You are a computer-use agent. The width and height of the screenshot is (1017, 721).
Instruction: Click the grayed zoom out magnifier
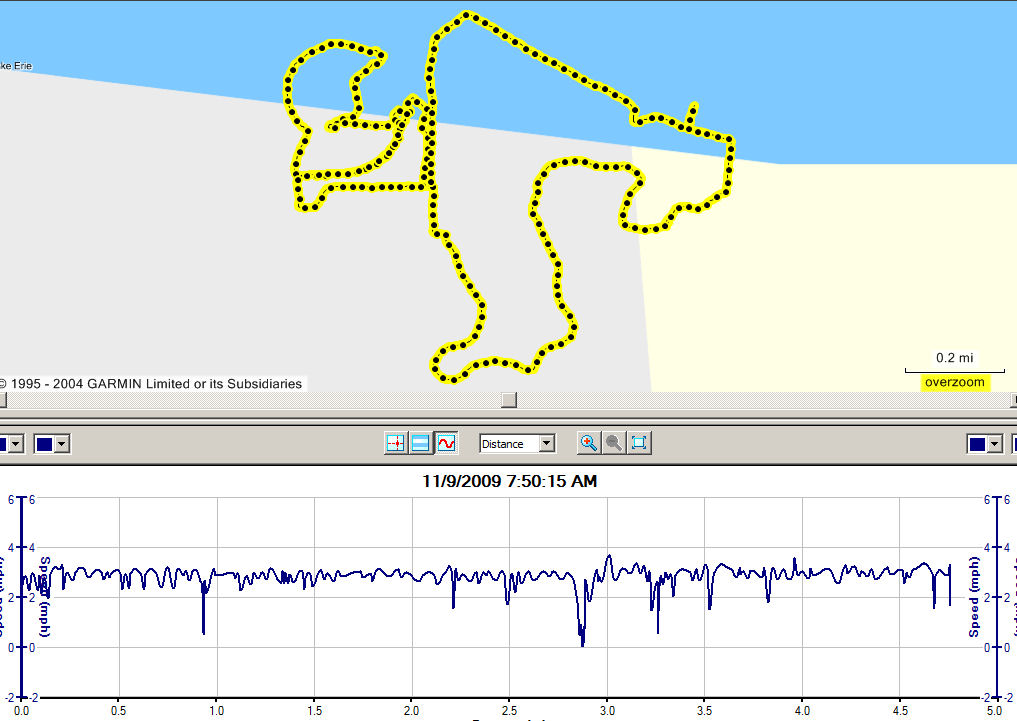click(x=614, y=443)
